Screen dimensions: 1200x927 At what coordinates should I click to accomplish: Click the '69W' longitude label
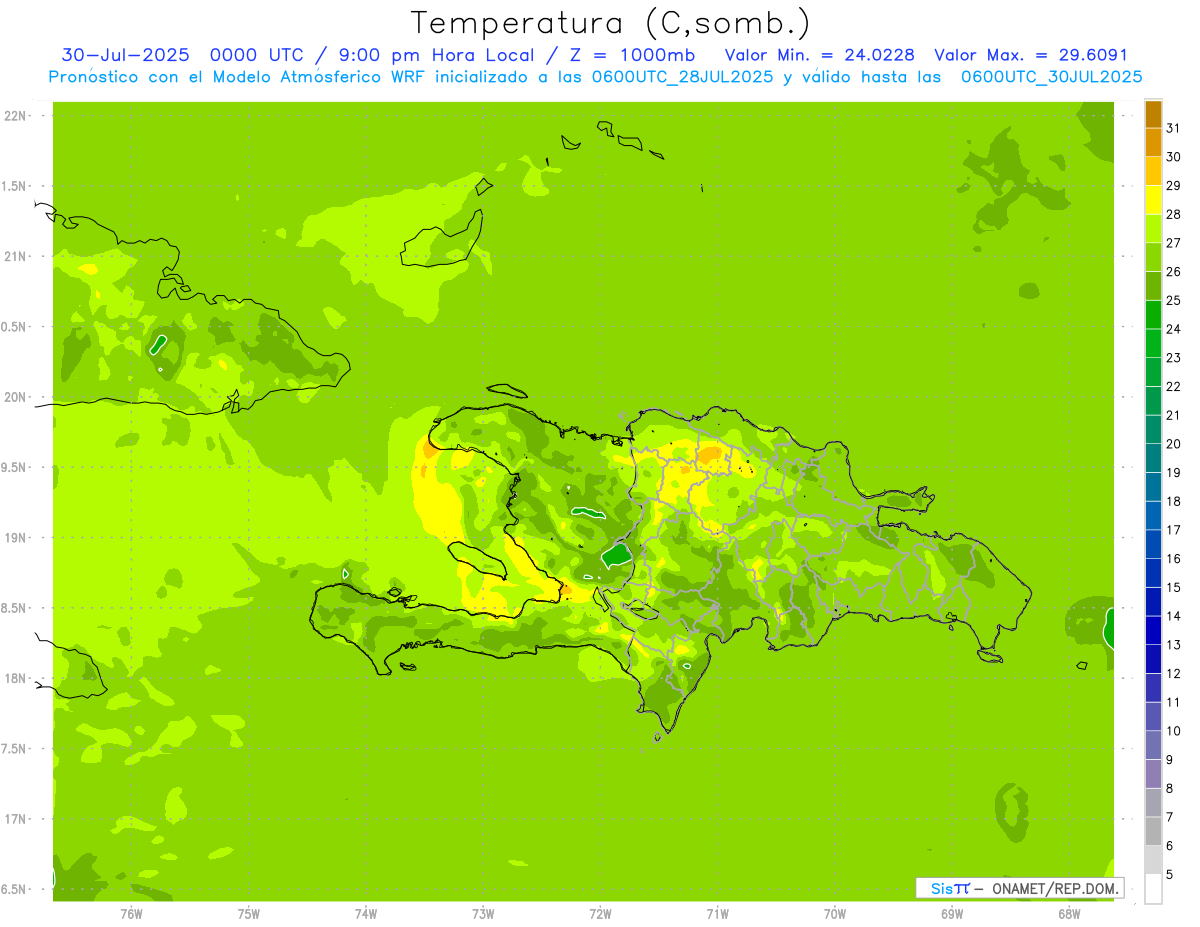[952, 913]
